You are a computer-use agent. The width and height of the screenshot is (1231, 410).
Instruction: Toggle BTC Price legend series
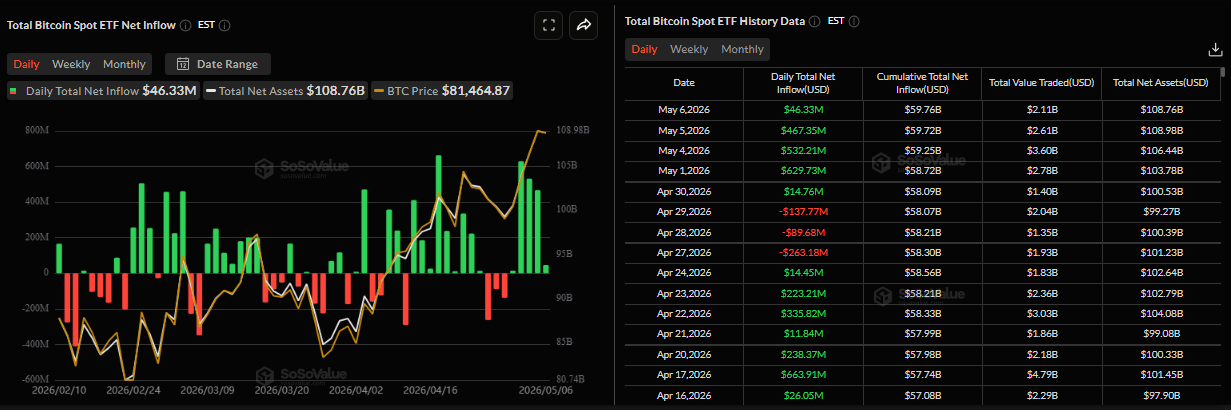click(441, 91)
